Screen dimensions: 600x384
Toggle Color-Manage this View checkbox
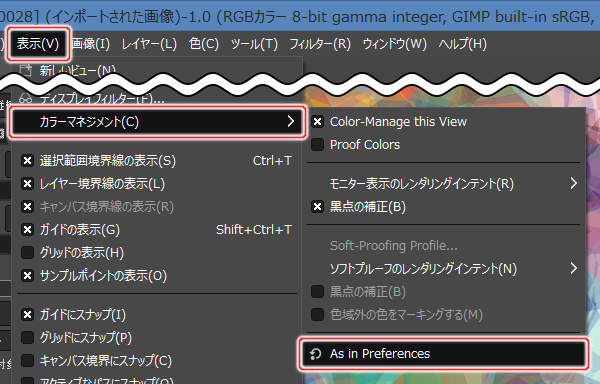318,122
